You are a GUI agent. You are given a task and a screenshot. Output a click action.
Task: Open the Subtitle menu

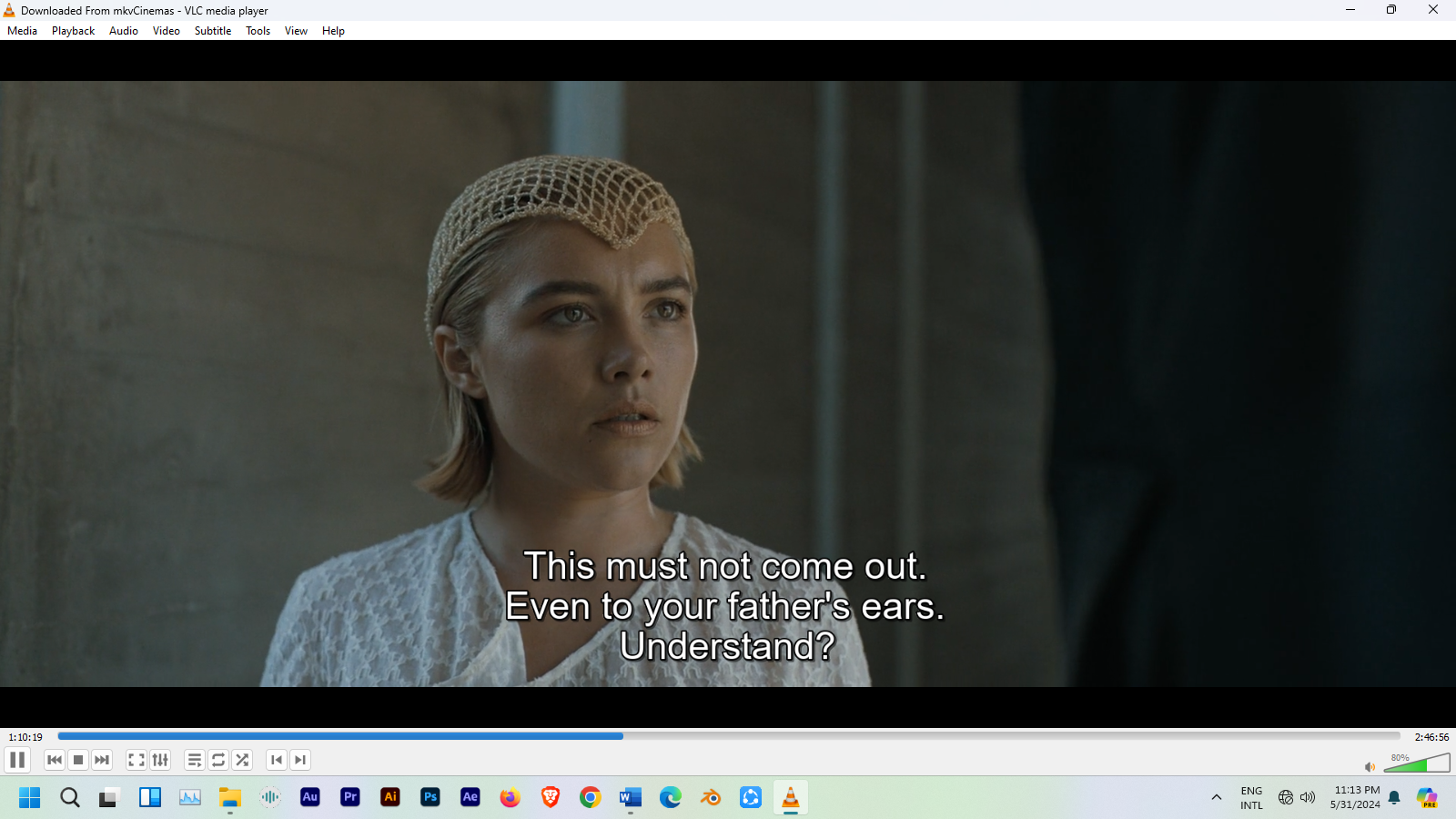(x=213, y=31)
